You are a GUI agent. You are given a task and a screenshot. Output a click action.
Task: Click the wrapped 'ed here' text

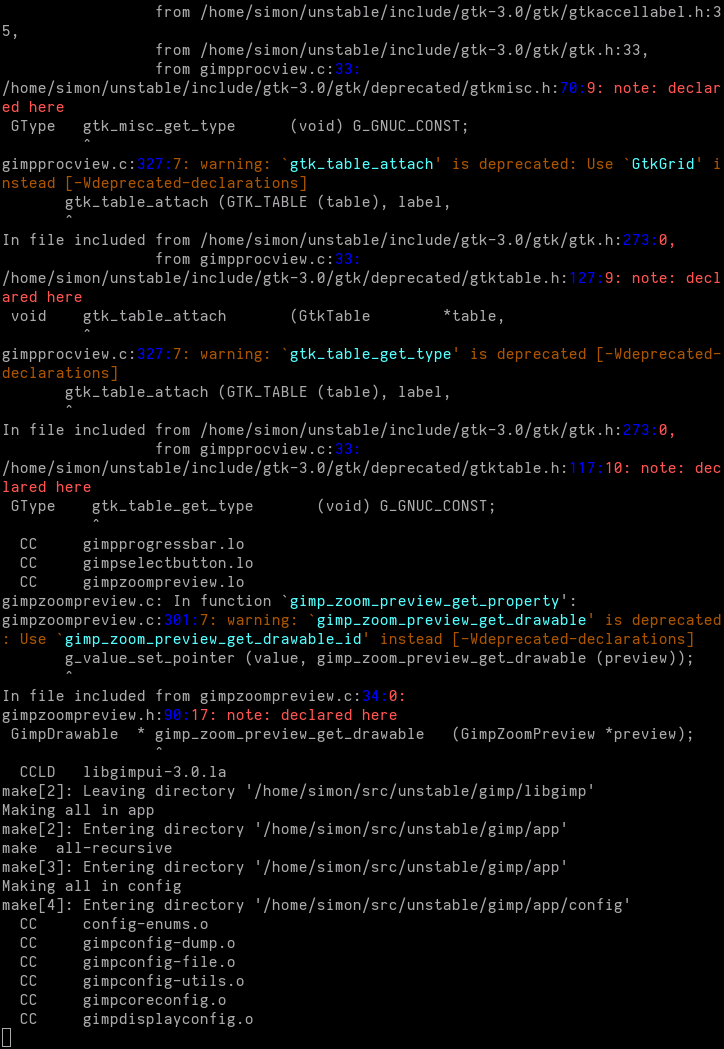(x=33, y=107)
